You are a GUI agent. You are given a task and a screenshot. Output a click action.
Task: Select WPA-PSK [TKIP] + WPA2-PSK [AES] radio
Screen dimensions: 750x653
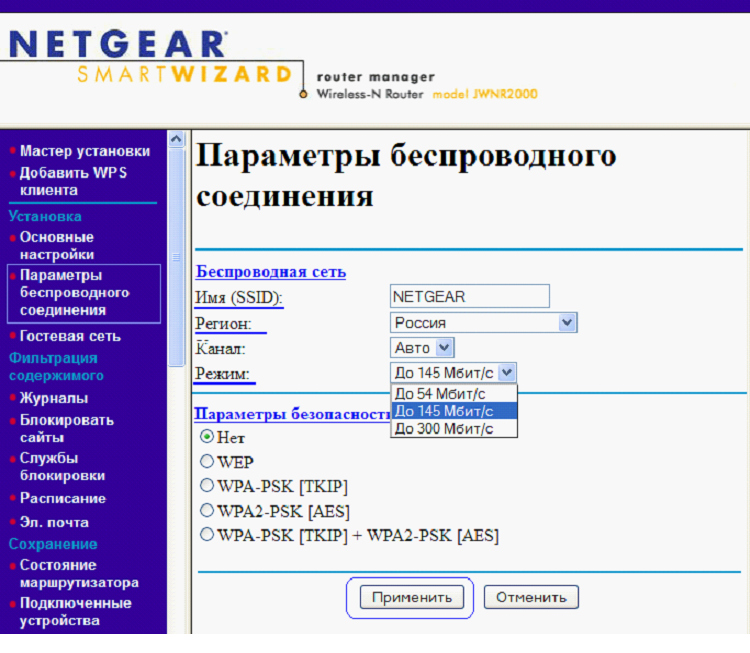[207, 534]
